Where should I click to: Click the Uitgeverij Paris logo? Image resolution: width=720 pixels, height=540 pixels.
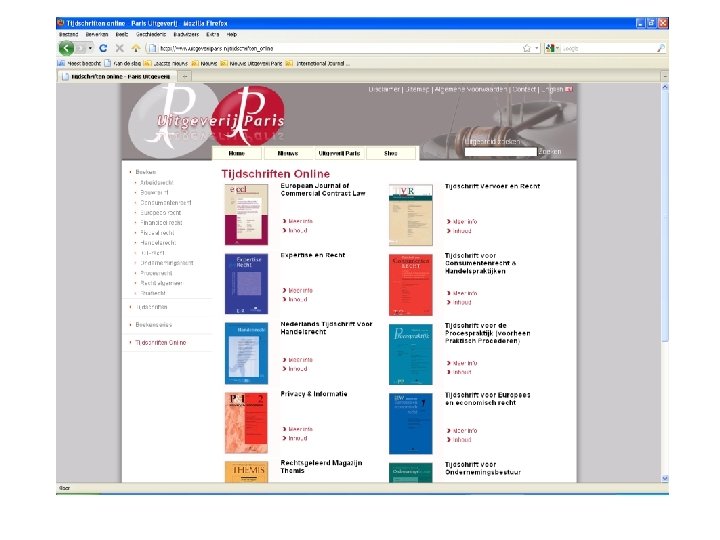207,120
